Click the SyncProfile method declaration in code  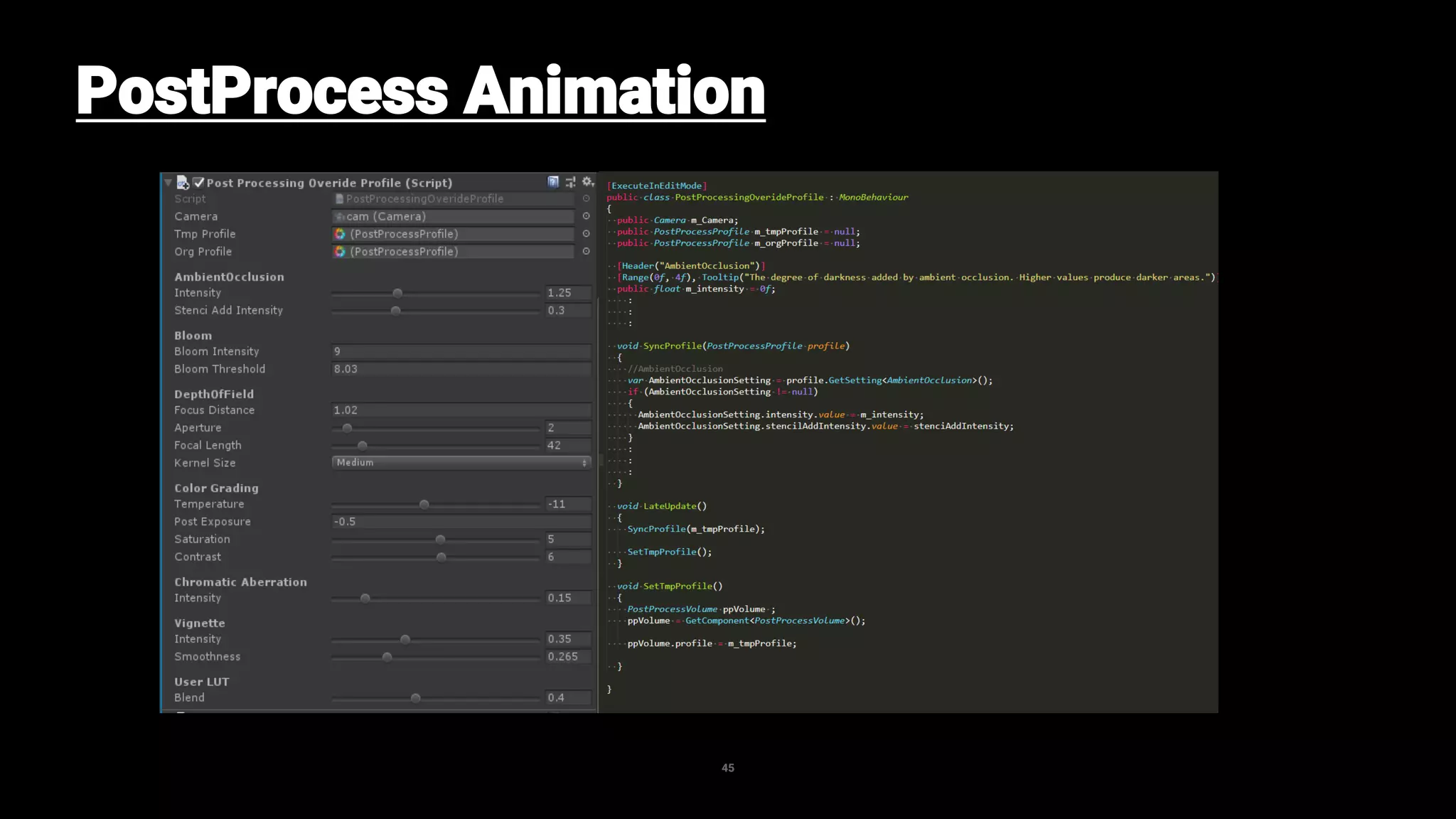(x=733, y=346)
